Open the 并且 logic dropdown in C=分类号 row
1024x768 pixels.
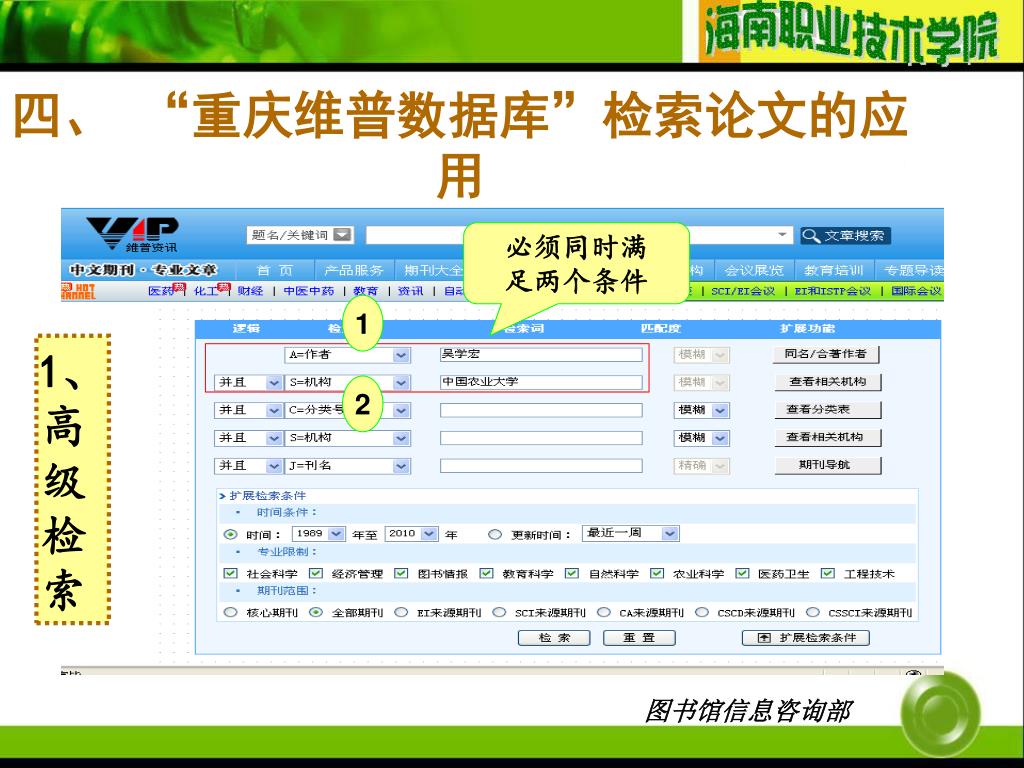coord(274,411)
